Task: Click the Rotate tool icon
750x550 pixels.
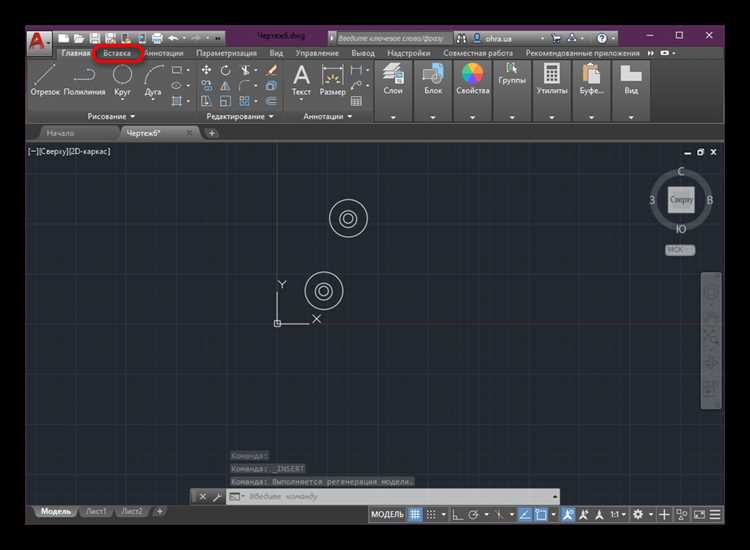Action: pyautogui.click(x=225, y=70)
